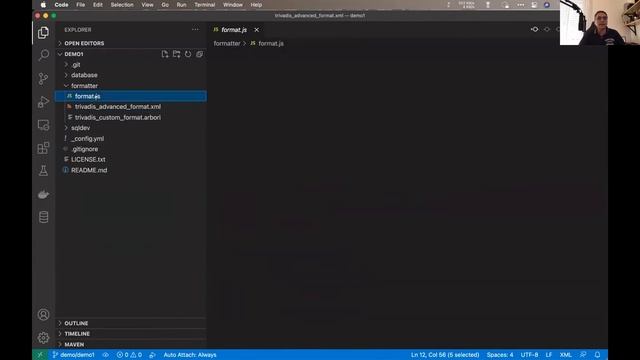Screen dimensions: 640x360
Task: Open the Docker view
Action: coord(43,194)
